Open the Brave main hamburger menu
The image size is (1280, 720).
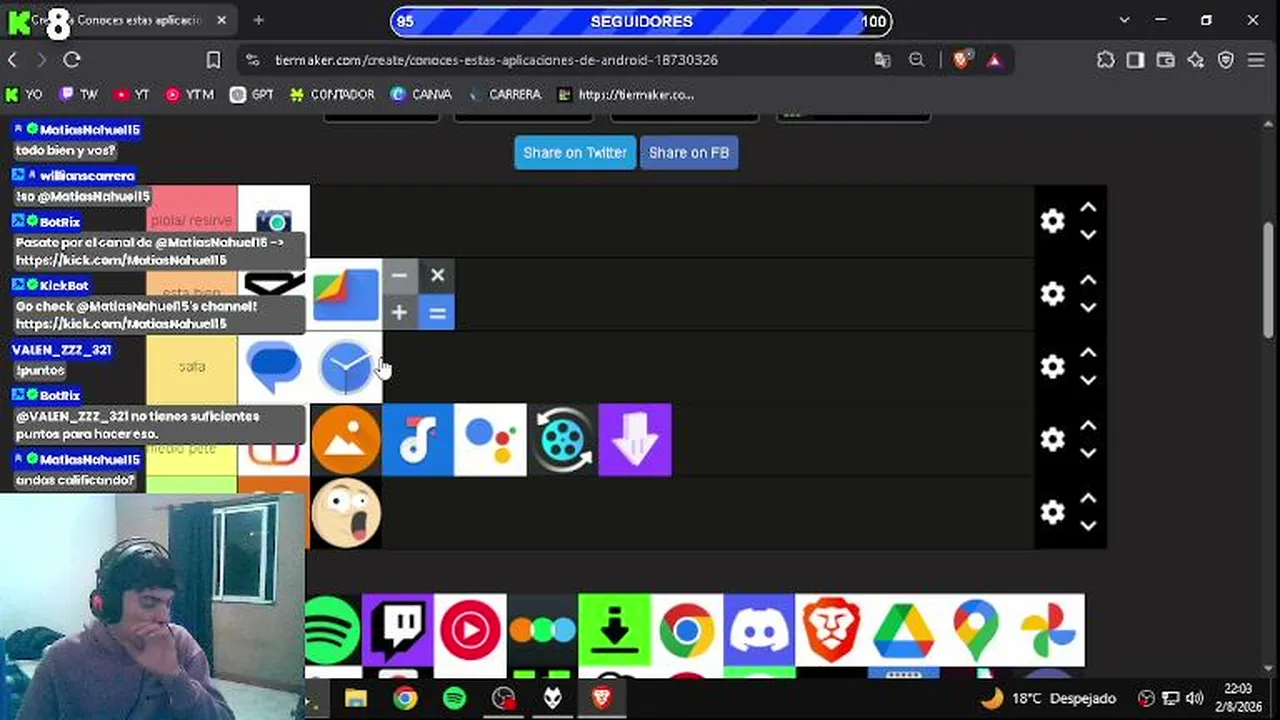1256,60
